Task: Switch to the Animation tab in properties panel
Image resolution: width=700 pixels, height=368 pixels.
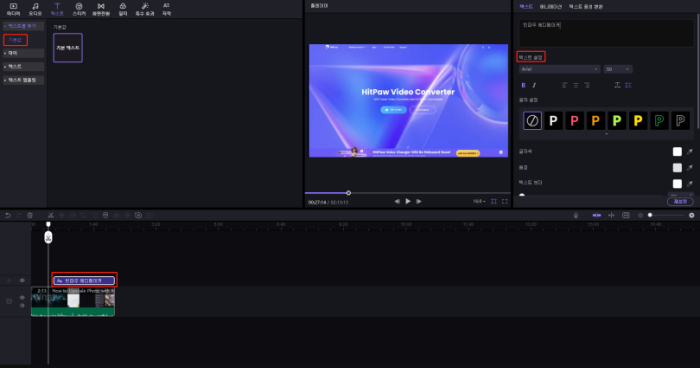Action: point(550,7)
